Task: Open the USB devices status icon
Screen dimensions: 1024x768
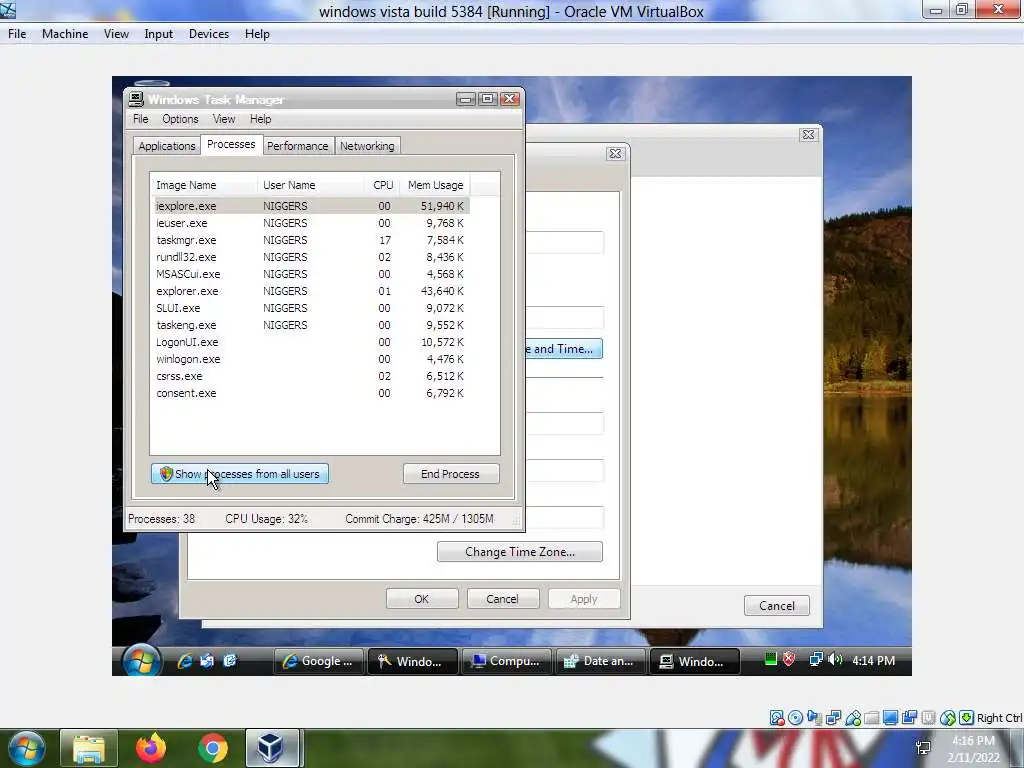Action: [x=853, y=718]
